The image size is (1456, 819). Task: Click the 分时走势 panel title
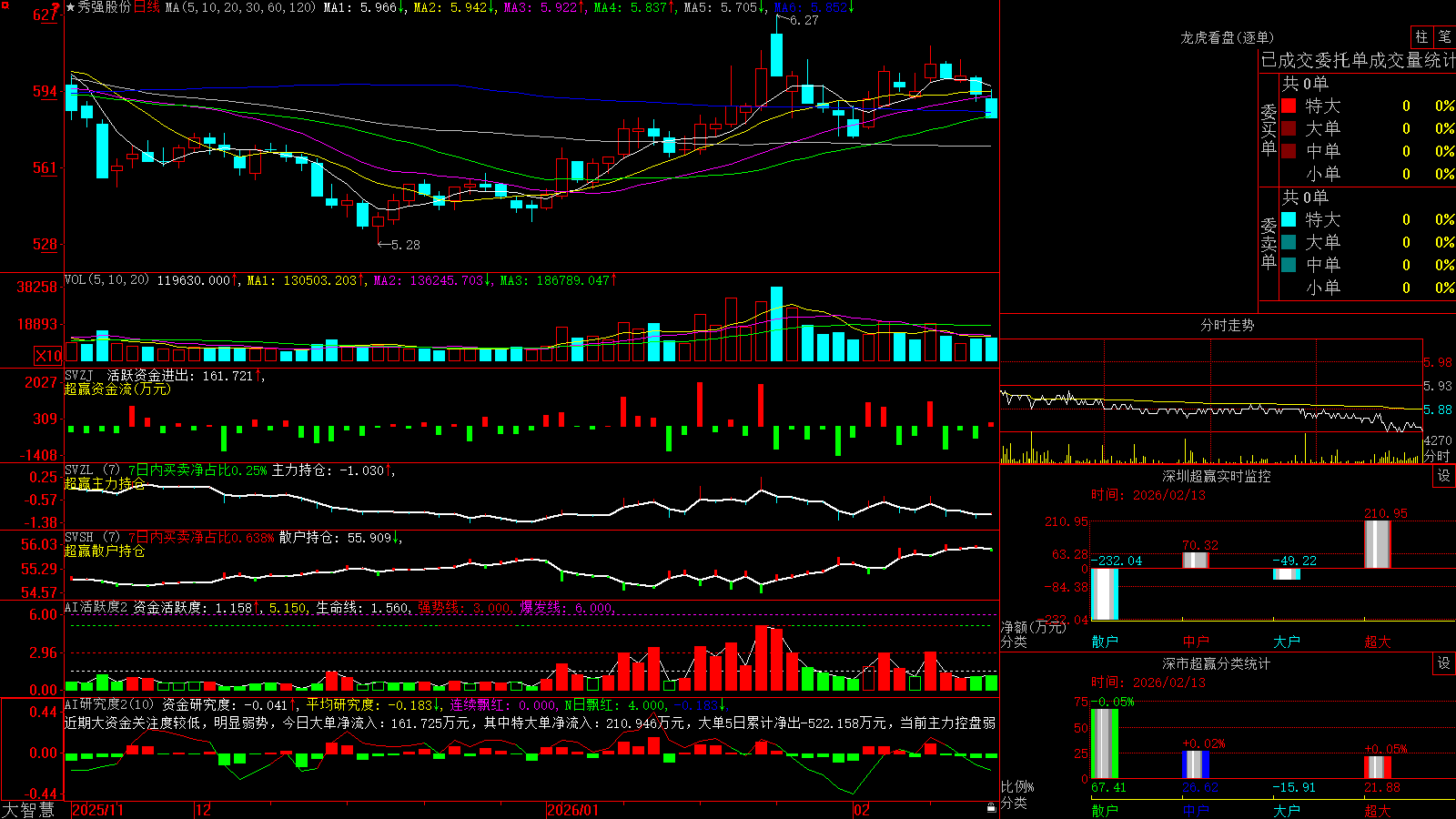coord(1228,325)
